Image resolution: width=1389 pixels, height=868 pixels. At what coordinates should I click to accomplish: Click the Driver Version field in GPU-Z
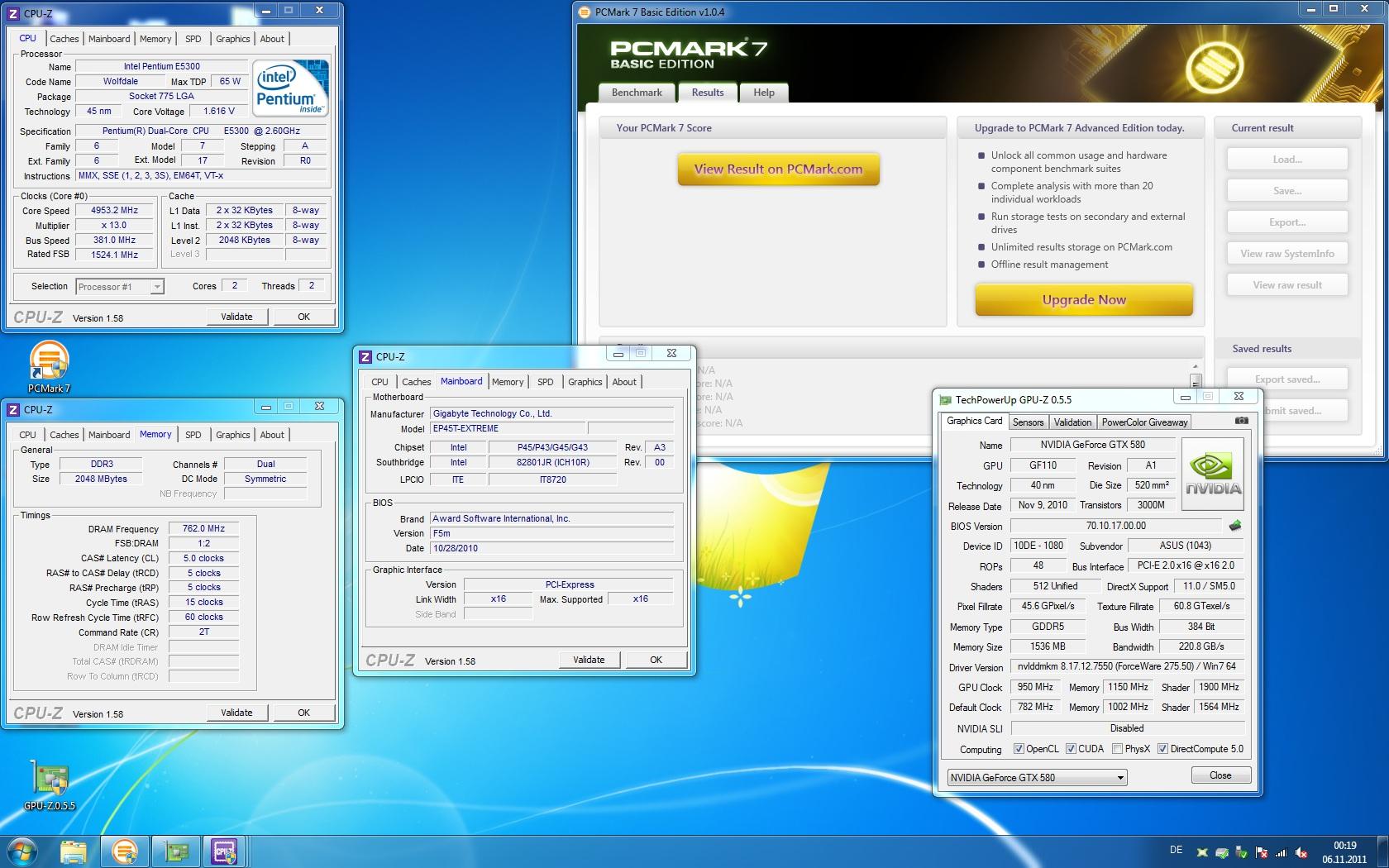coord(1126,666)
